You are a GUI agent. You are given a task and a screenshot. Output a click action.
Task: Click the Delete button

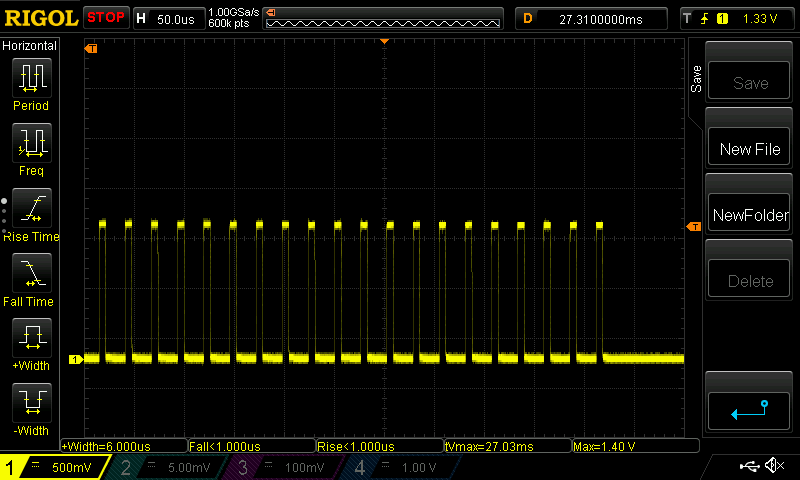[748, 280]
